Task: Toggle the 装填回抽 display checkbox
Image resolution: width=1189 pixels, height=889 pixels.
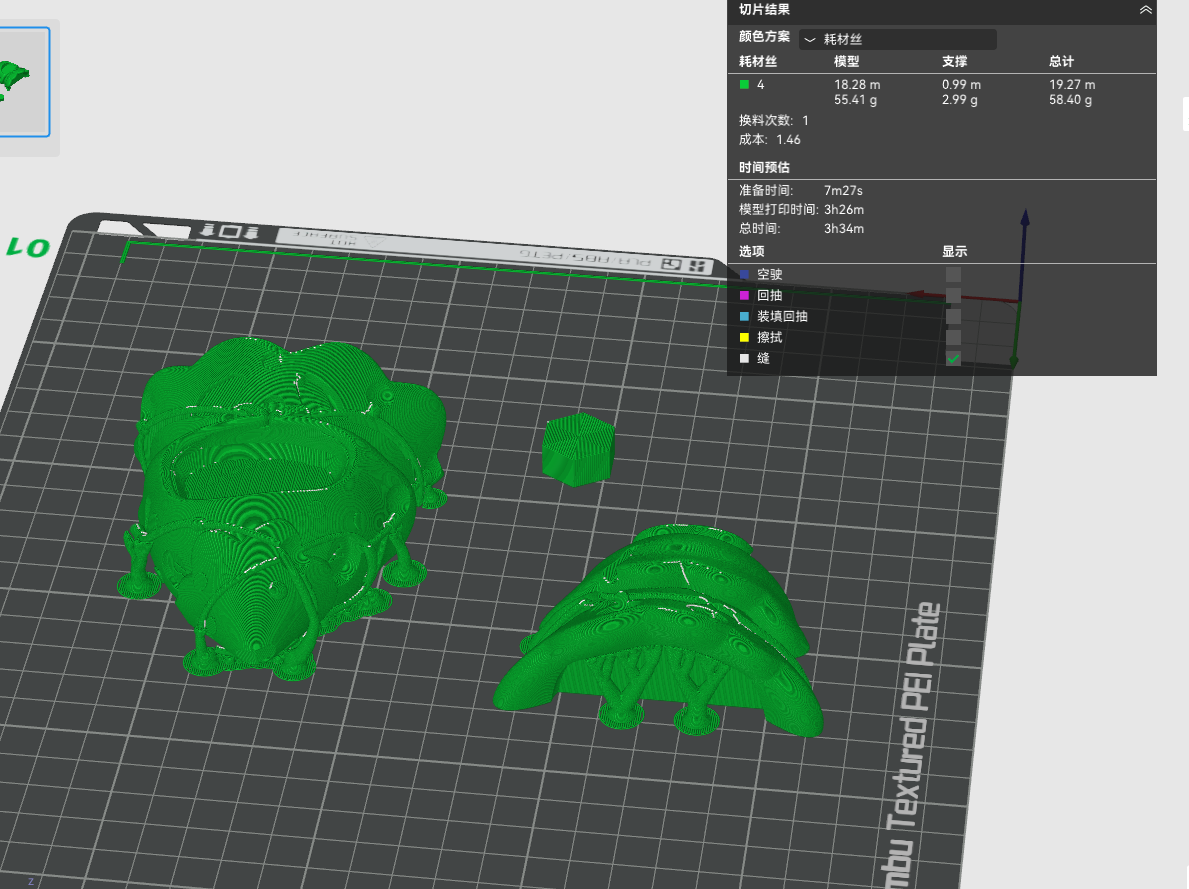Action: tap(953, 316)
